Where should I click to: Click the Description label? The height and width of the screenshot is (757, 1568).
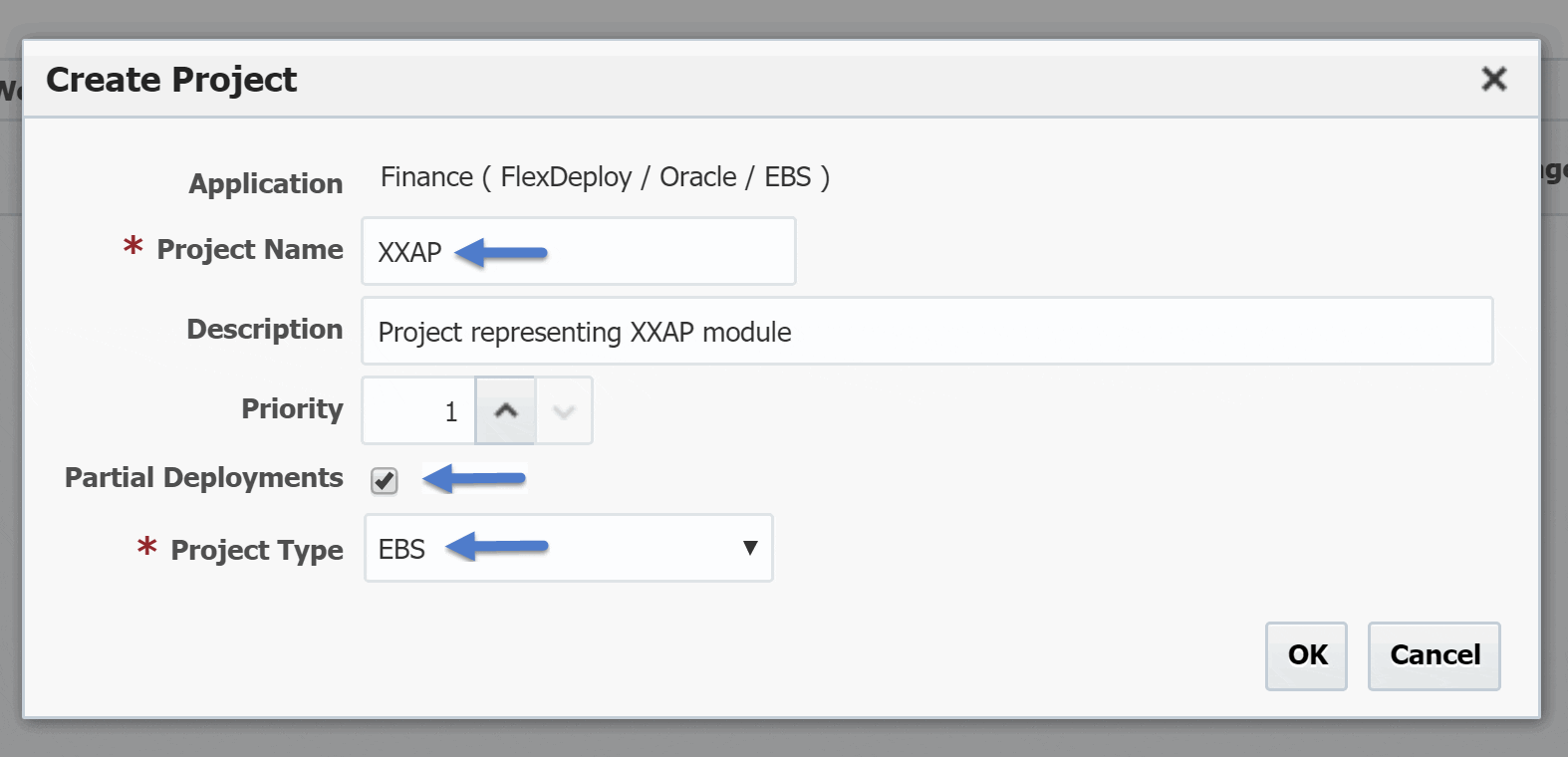(x=264, y=329)
